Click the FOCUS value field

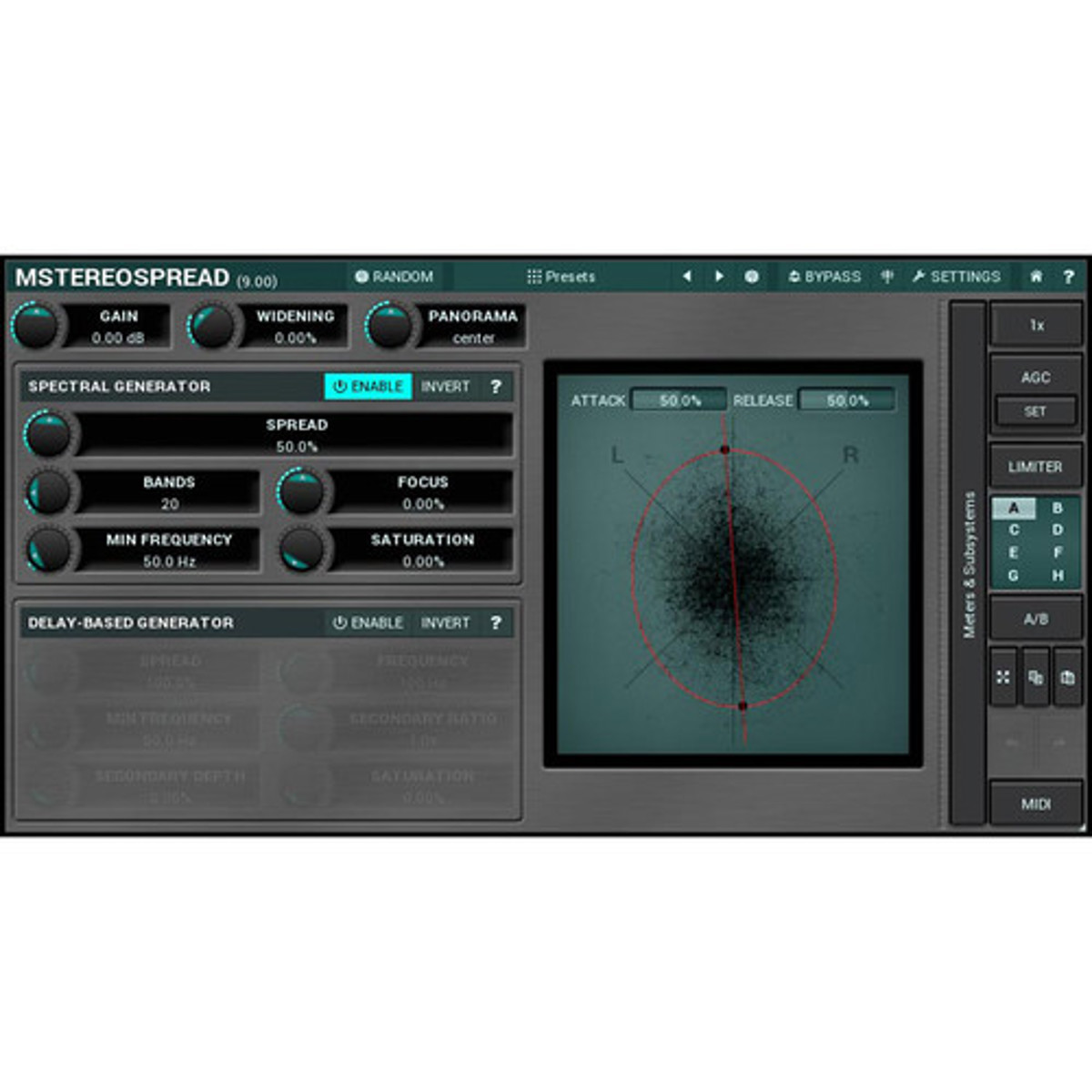[423, 504]
